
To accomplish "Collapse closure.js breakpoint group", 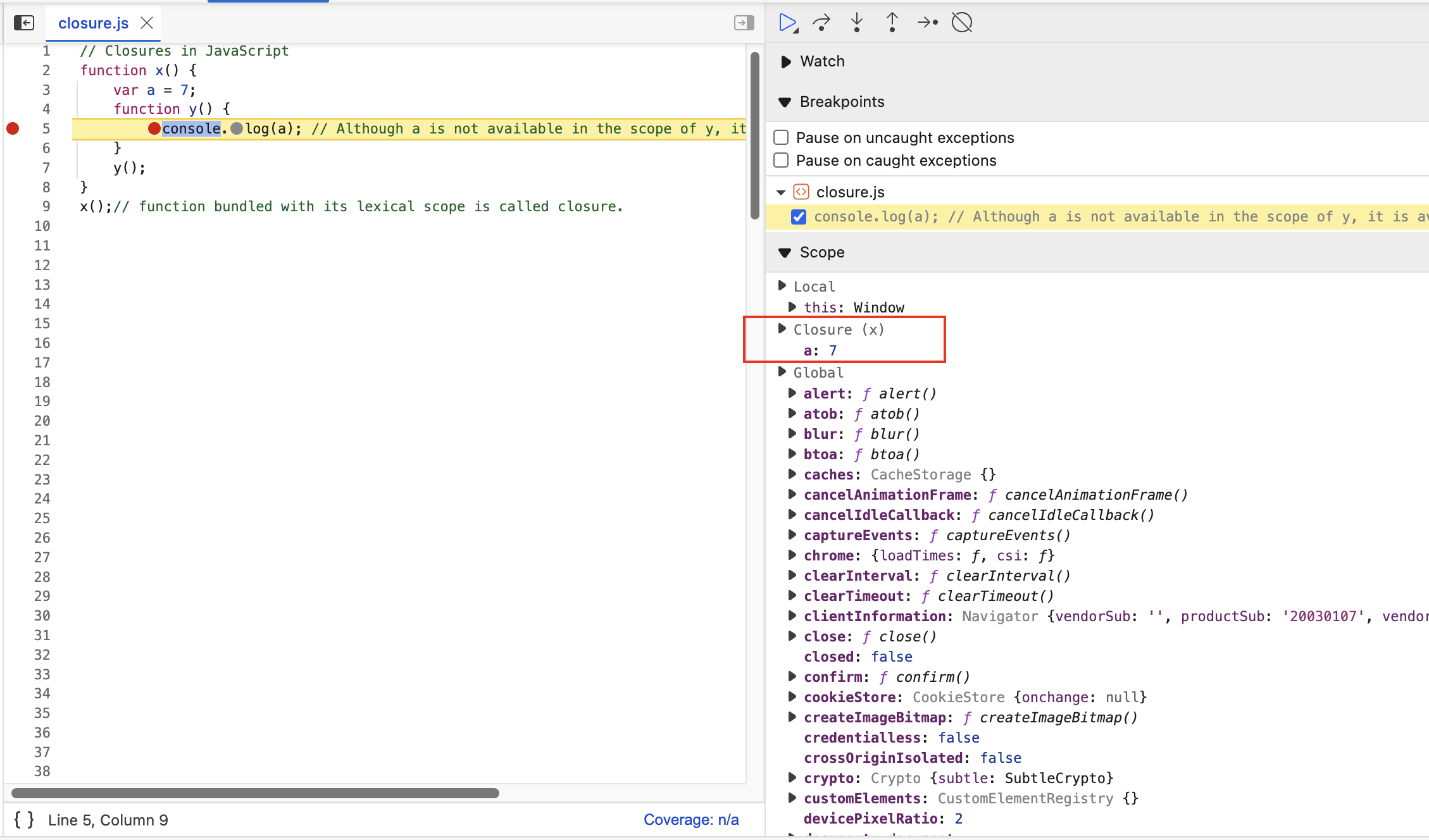I will point(781,192).
